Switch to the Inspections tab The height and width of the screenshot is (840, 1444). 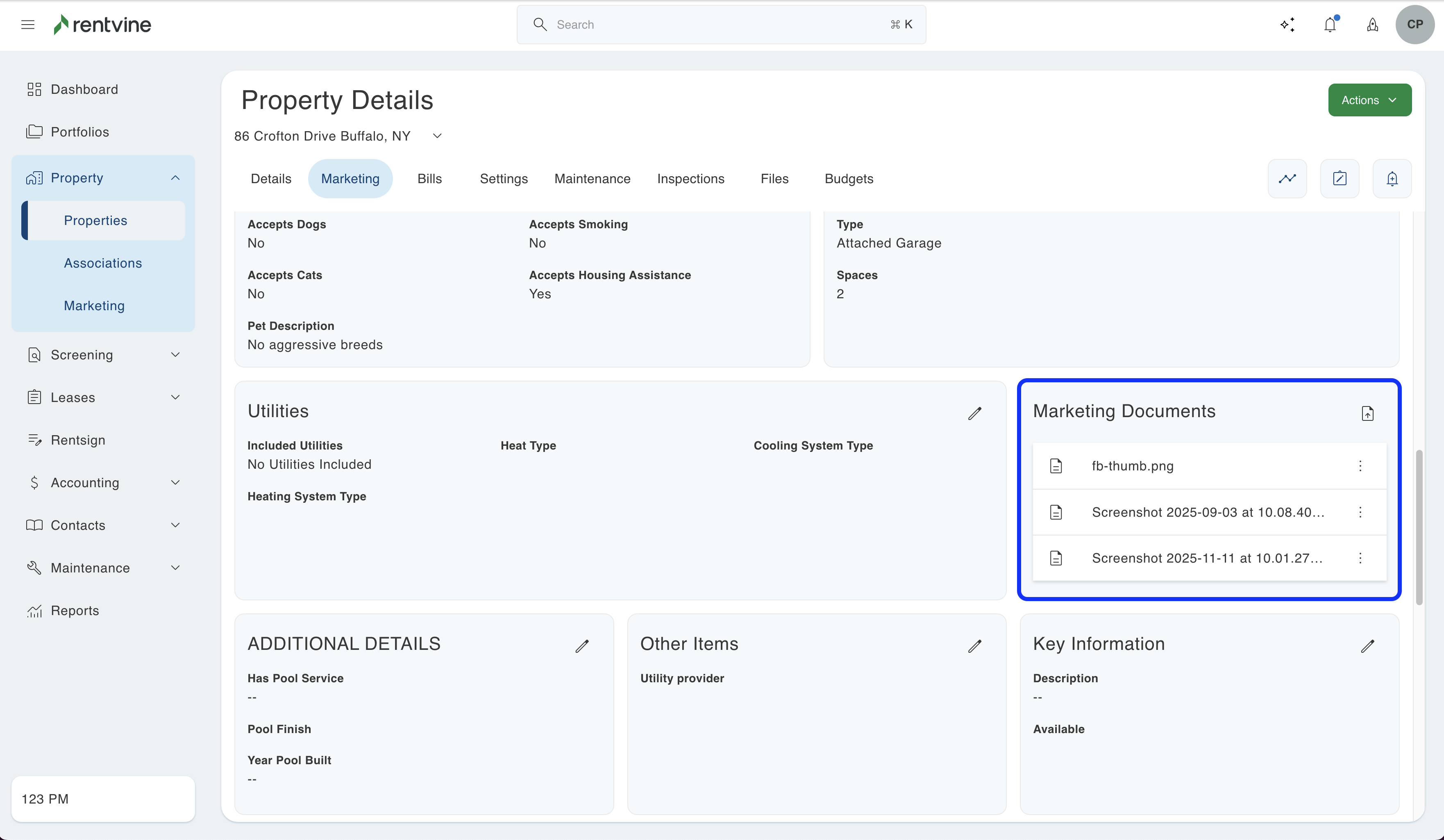690,179
